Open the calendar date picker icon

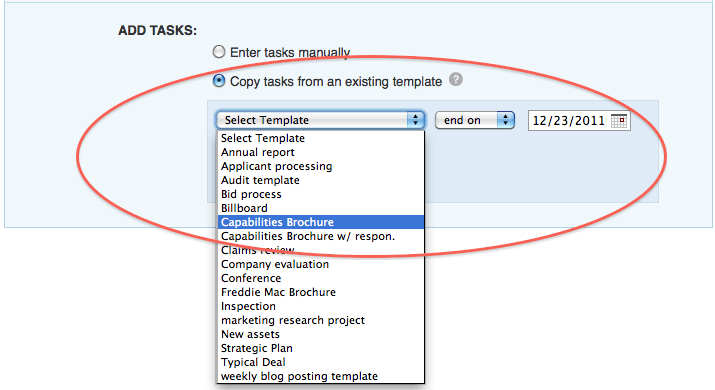click(x=619, y=121)
